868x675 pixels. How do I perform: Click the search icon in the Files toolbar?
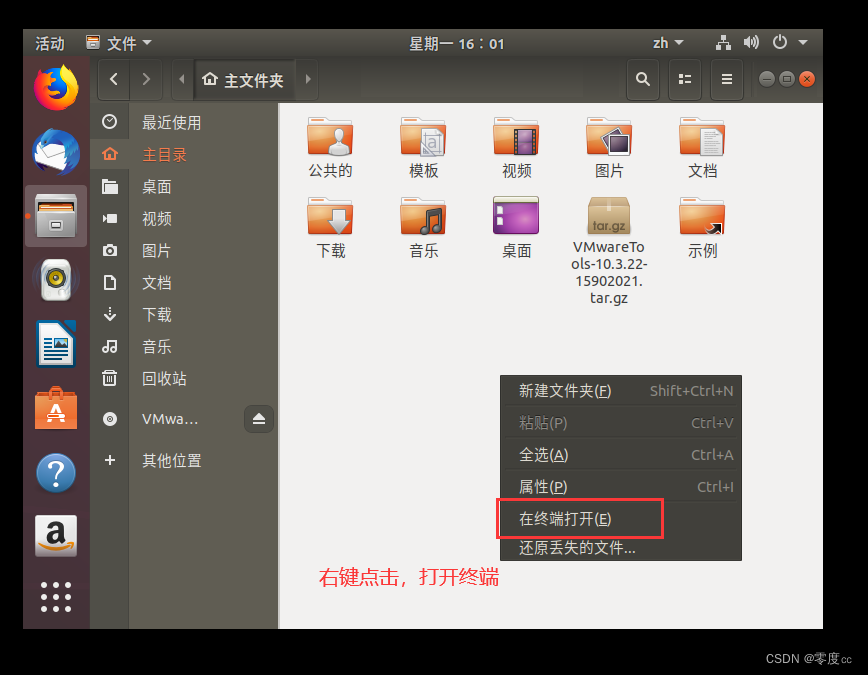pos(643,79)
